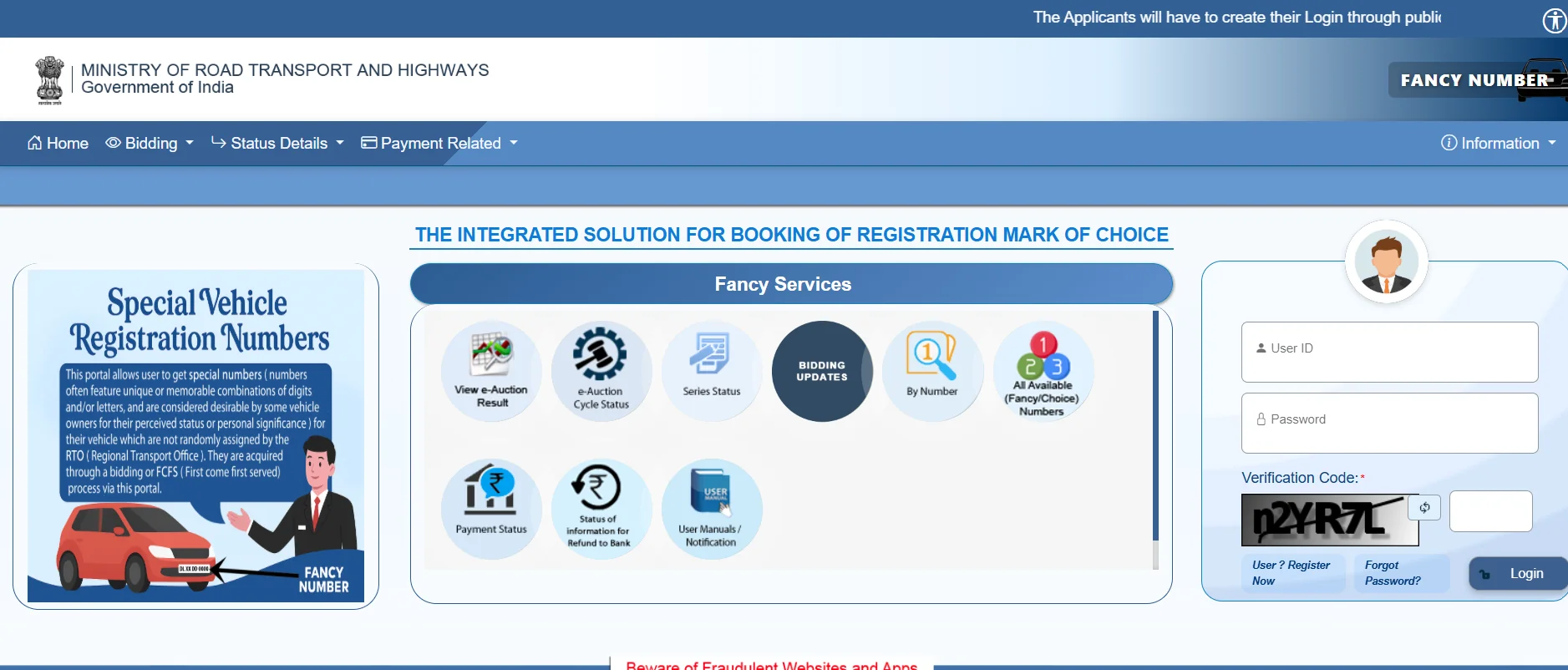Click the 'Verification Code:' label

click(x=1300, y=478)
